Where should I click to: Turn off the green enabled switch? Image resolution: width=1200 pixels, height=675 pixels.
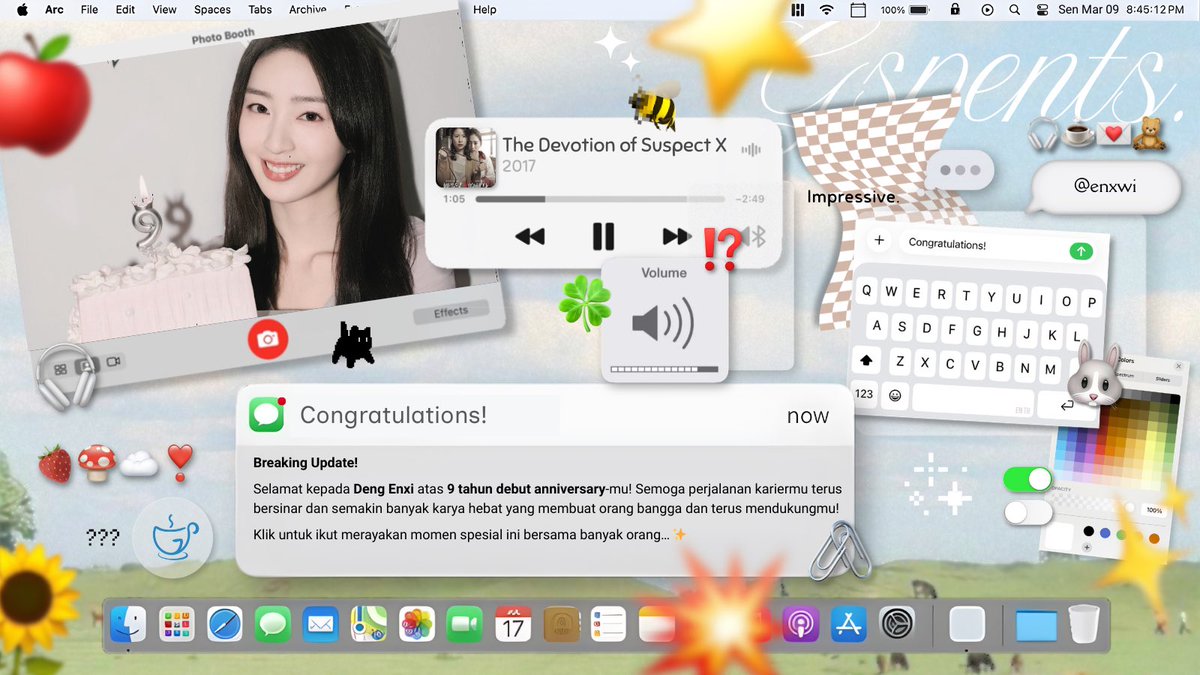pos(1028,479)
